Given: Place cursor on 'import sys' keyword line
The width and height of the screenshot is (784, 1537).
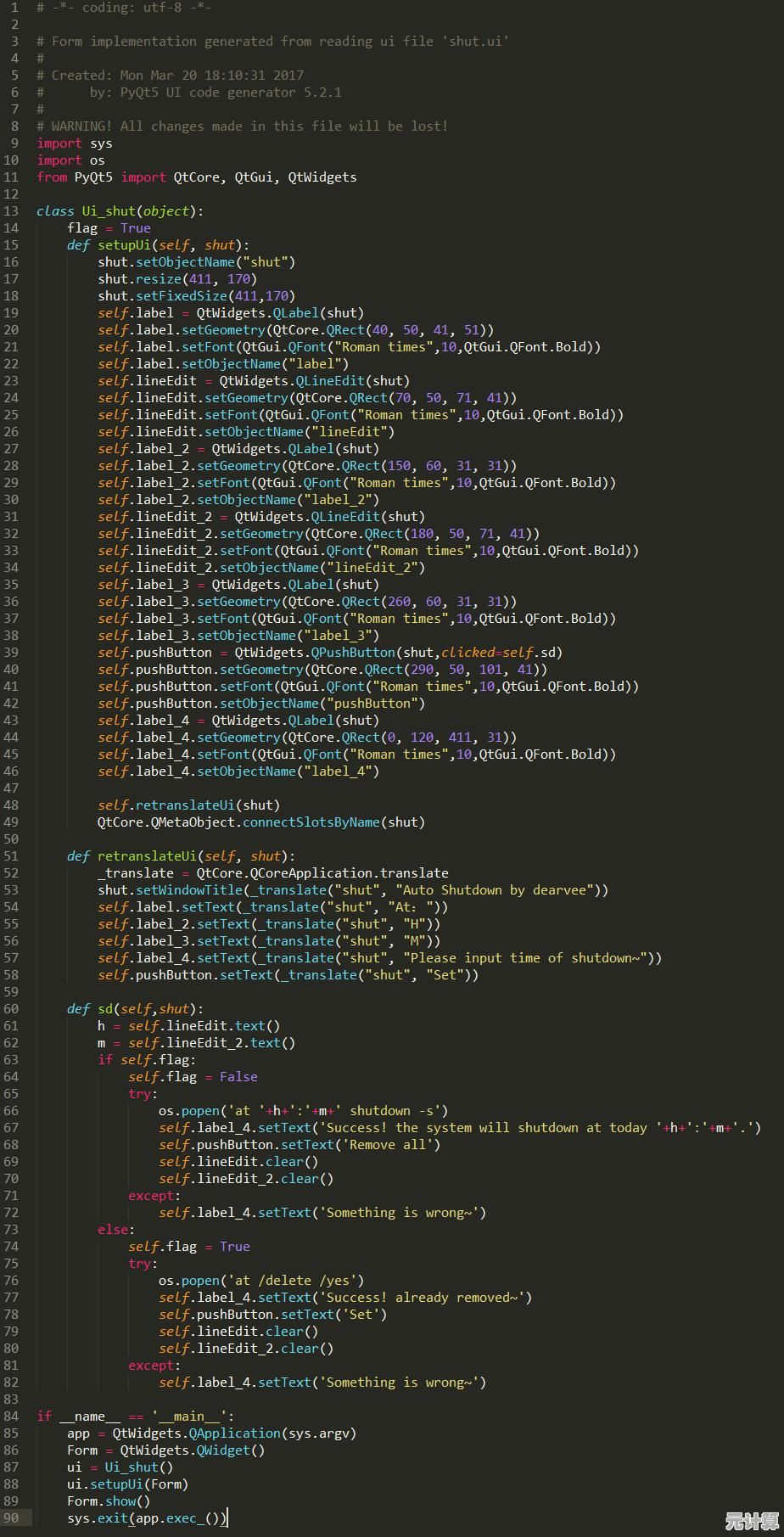Looking at the screenshot, I should click(x=75, y=143).
